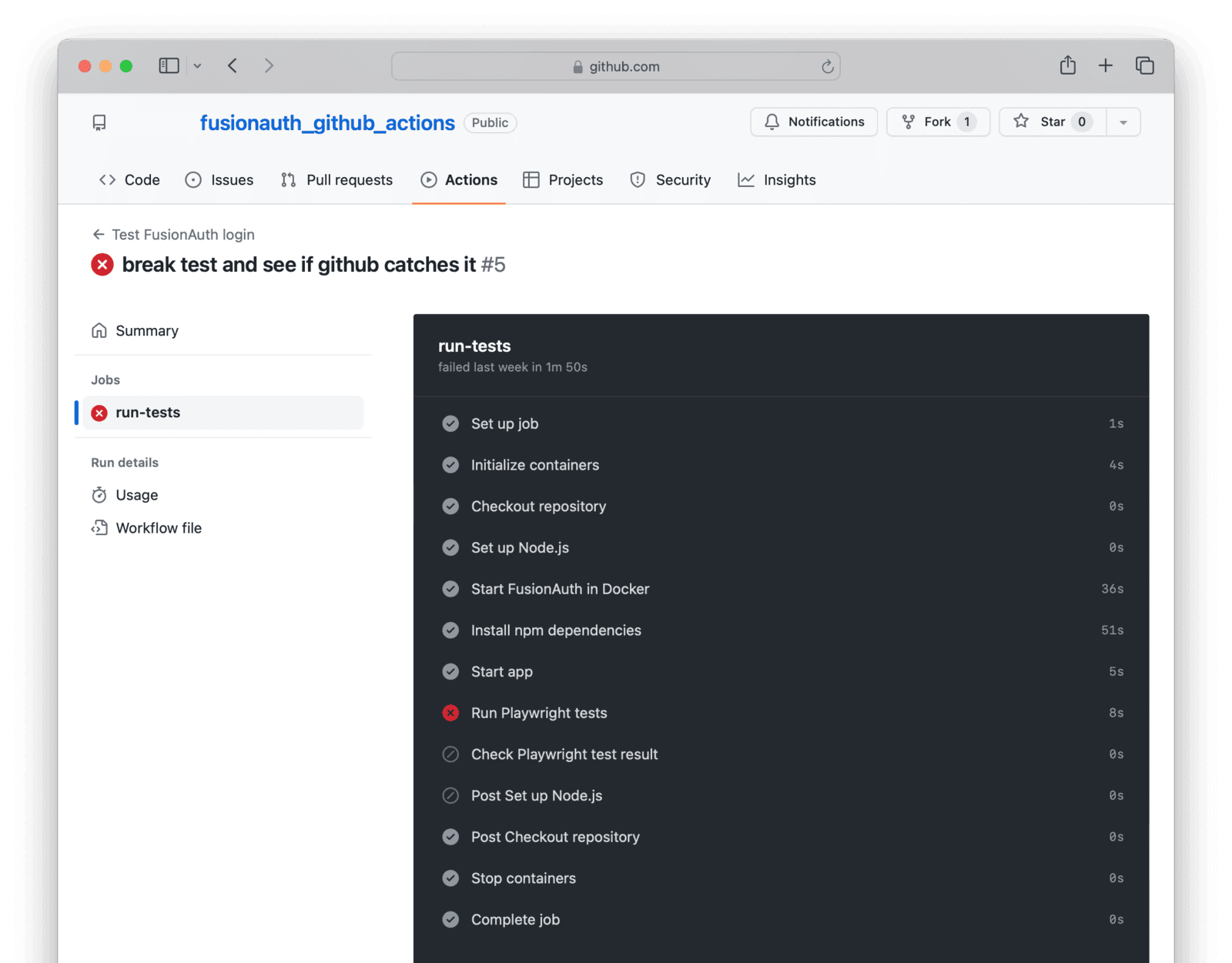The height and width of the screenshot is (963, 1232).
Task: Click the Star outline icon
Action: pyautogui.click(x=1021, y=122)
